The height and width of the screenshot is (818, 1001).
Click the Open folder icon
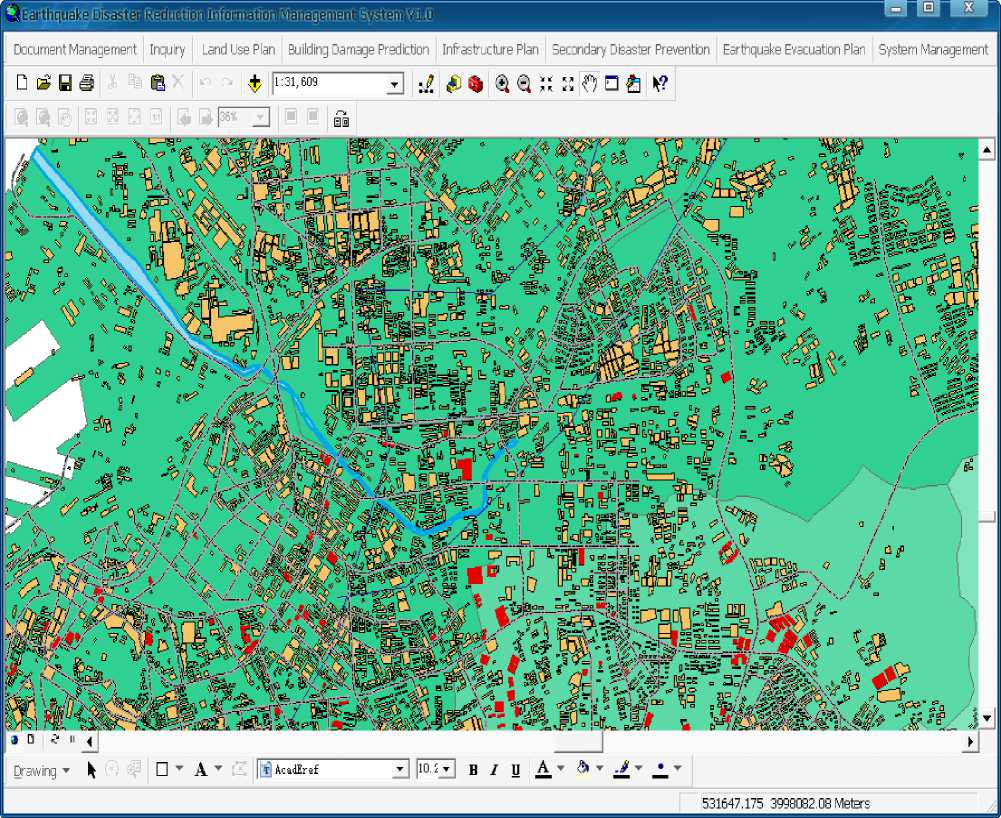pyautogui.click(x=43, y=84)
